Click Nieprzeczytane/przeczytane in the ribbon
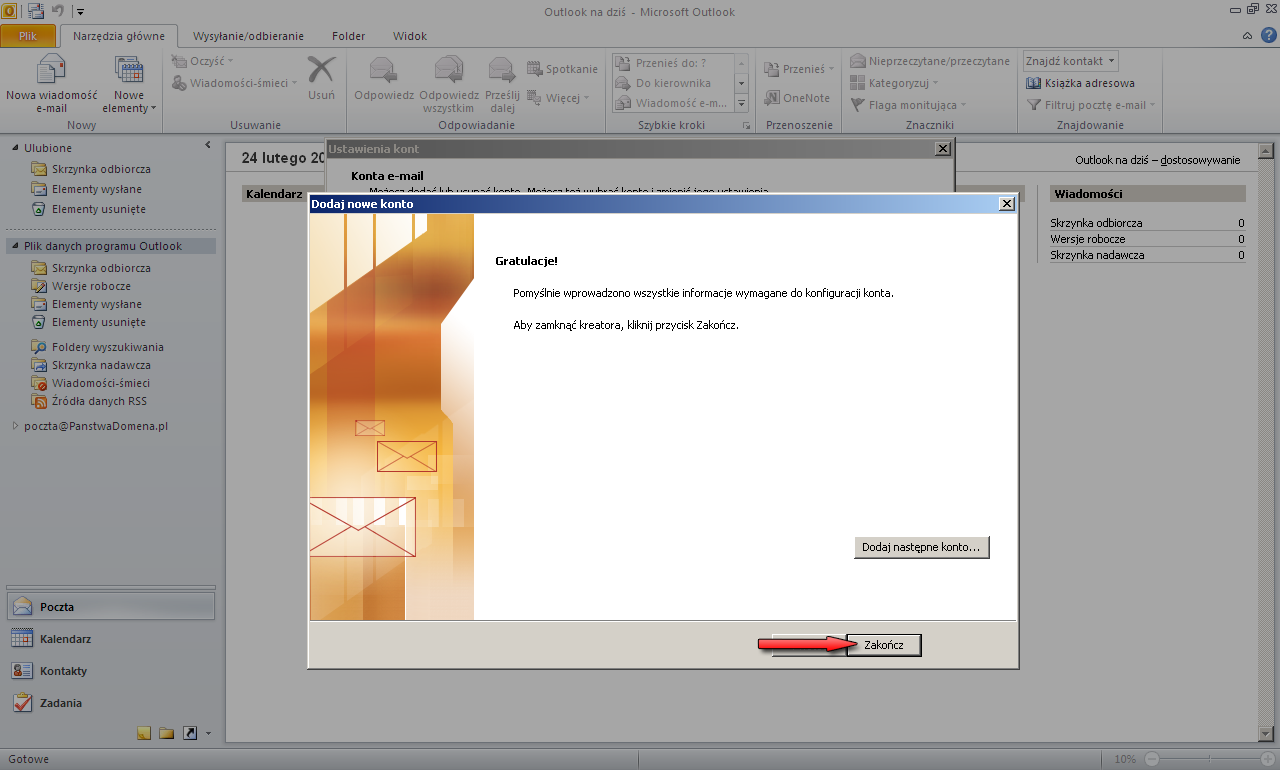Screen dimensions: 1280x770 point(929,61)
